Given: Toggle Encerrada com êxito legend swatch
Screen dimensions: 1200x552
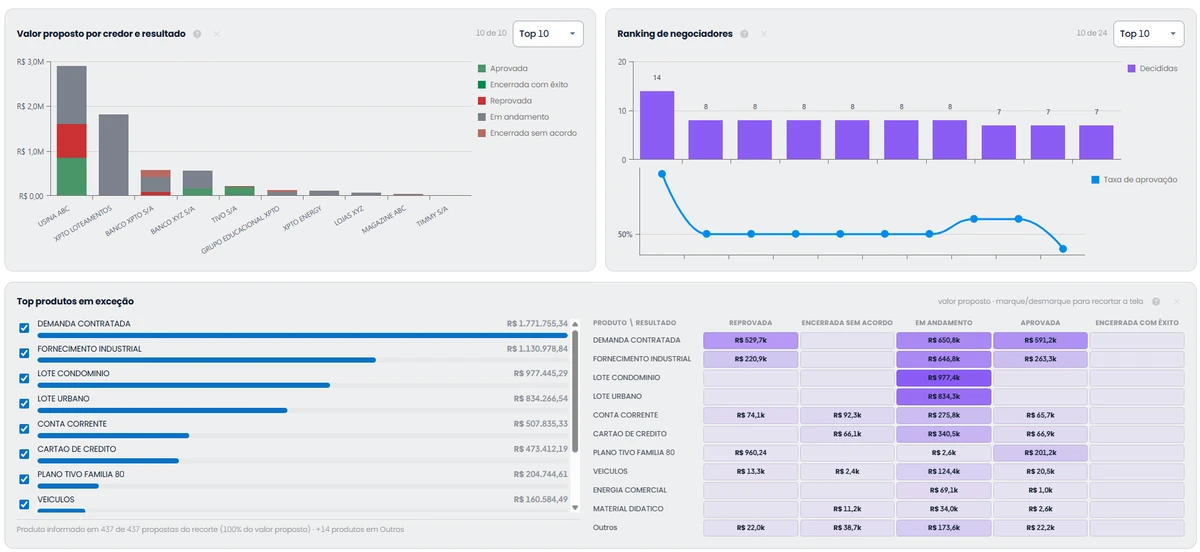Looking at the screenshot, I should tap(482, 84).
